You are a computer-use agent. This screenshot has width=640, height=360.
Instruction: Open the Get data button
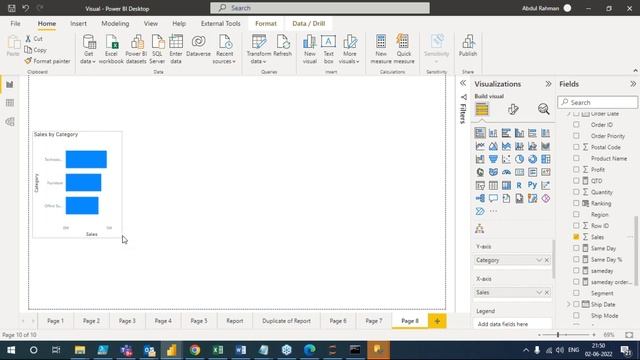[x=88, y=49]
